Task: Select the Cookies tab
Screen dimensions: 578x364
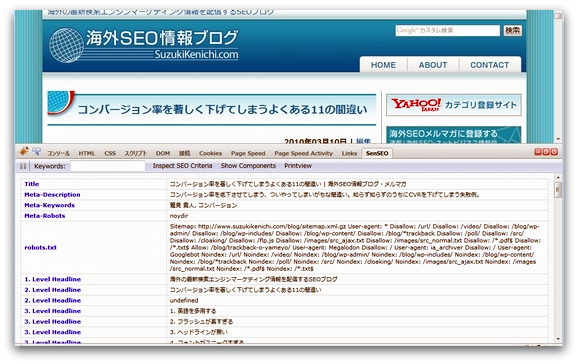Action: click(x=210, y=153)
